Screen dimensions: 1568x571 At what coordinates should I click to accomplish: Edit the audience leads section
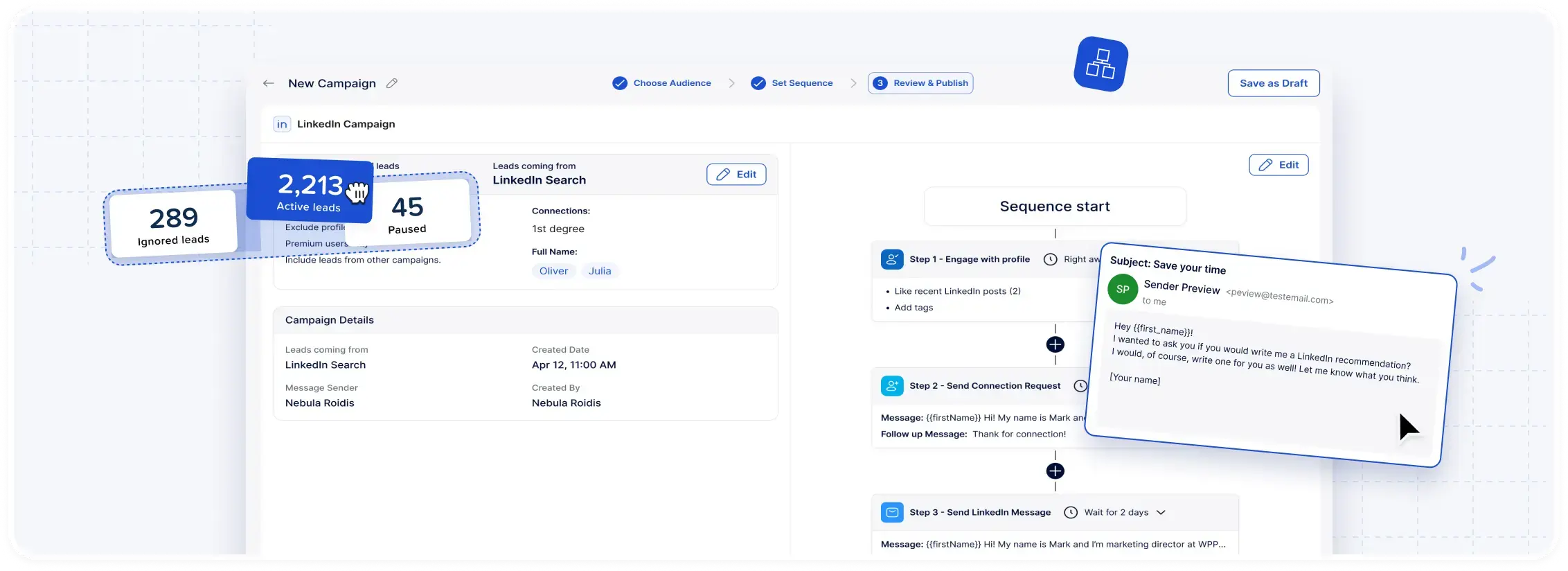pos(736,175)
